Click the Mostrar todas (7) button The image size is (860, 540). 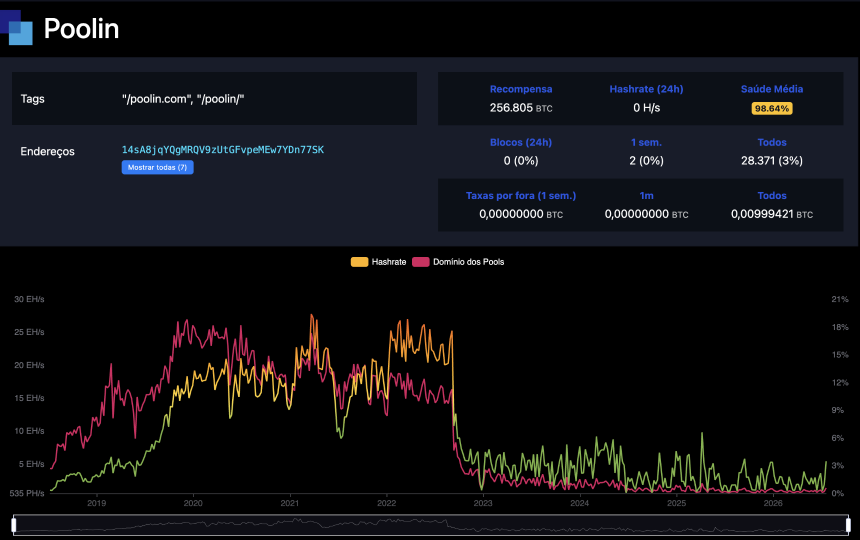point(157,167)
